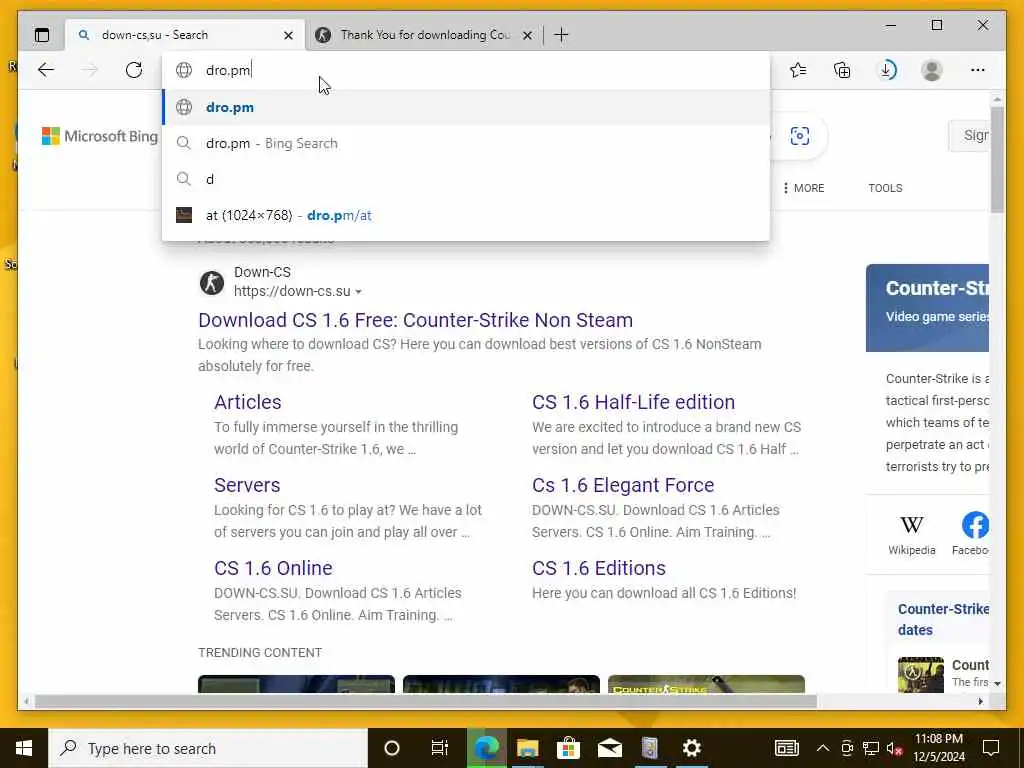Choose dro.pm Bing Search suggestion
Image resolution: width=1024 pixels, height=768 pixels.
[466, 143]
